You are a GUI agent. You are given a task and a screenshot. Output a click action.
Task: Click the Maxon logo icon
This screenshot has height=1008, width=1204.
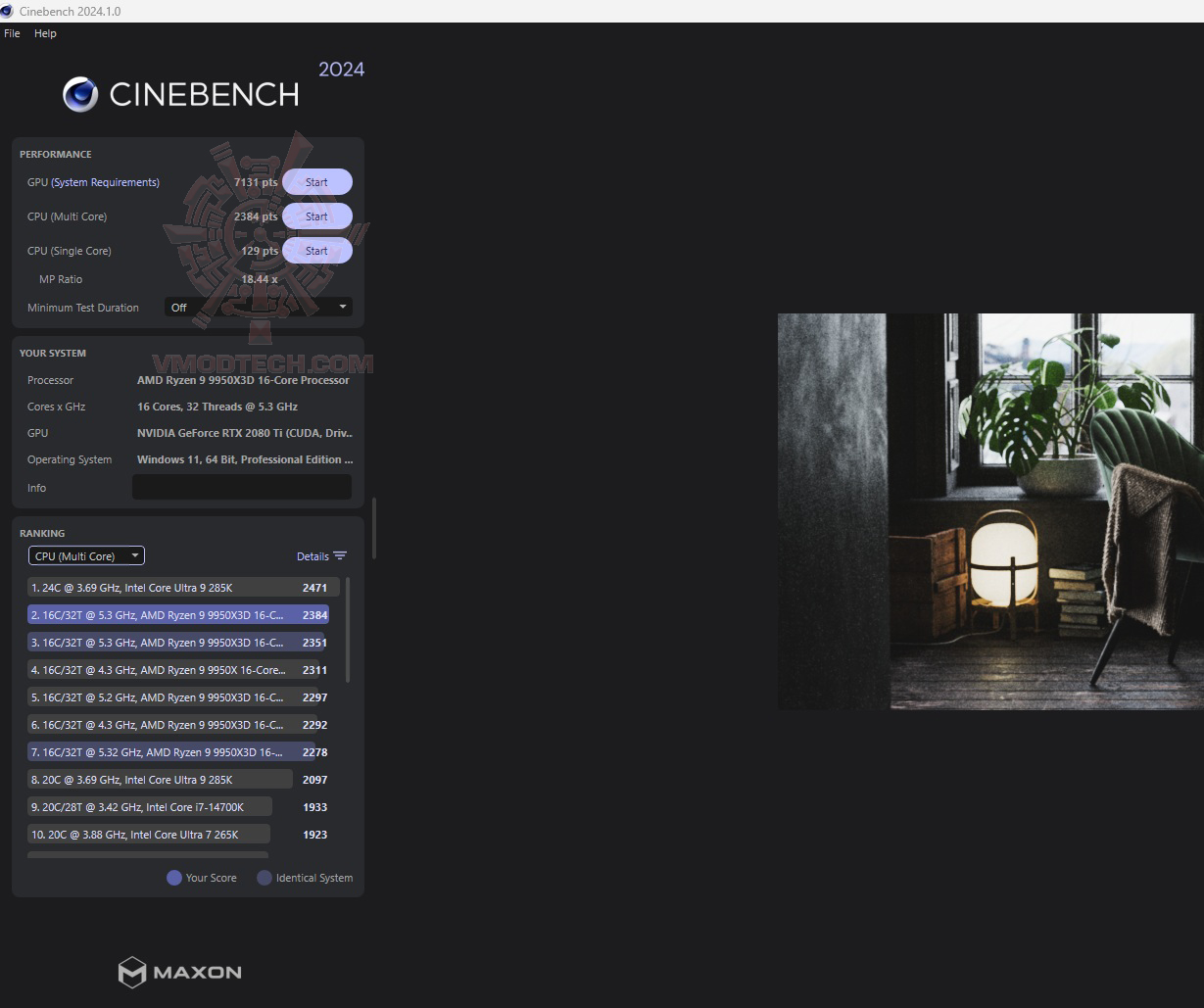click(132, 973)
